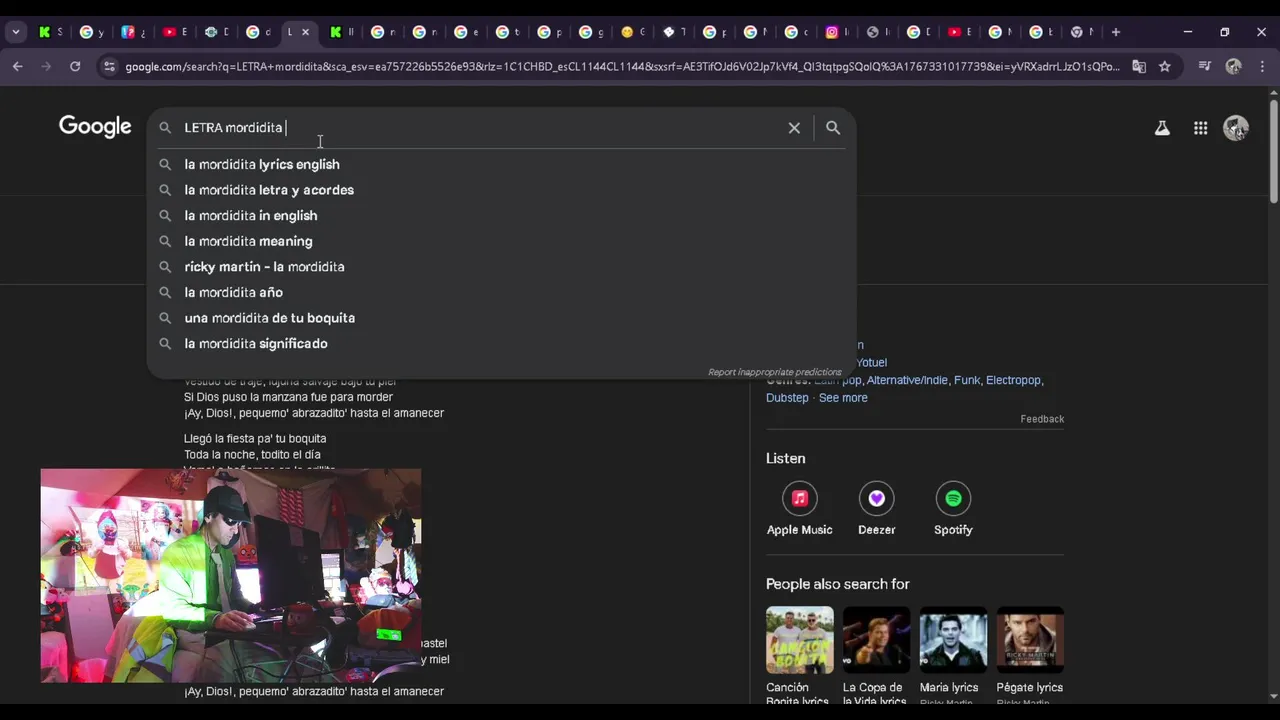Expand genres with See more

pyautogui.click(x=843, y=398)
